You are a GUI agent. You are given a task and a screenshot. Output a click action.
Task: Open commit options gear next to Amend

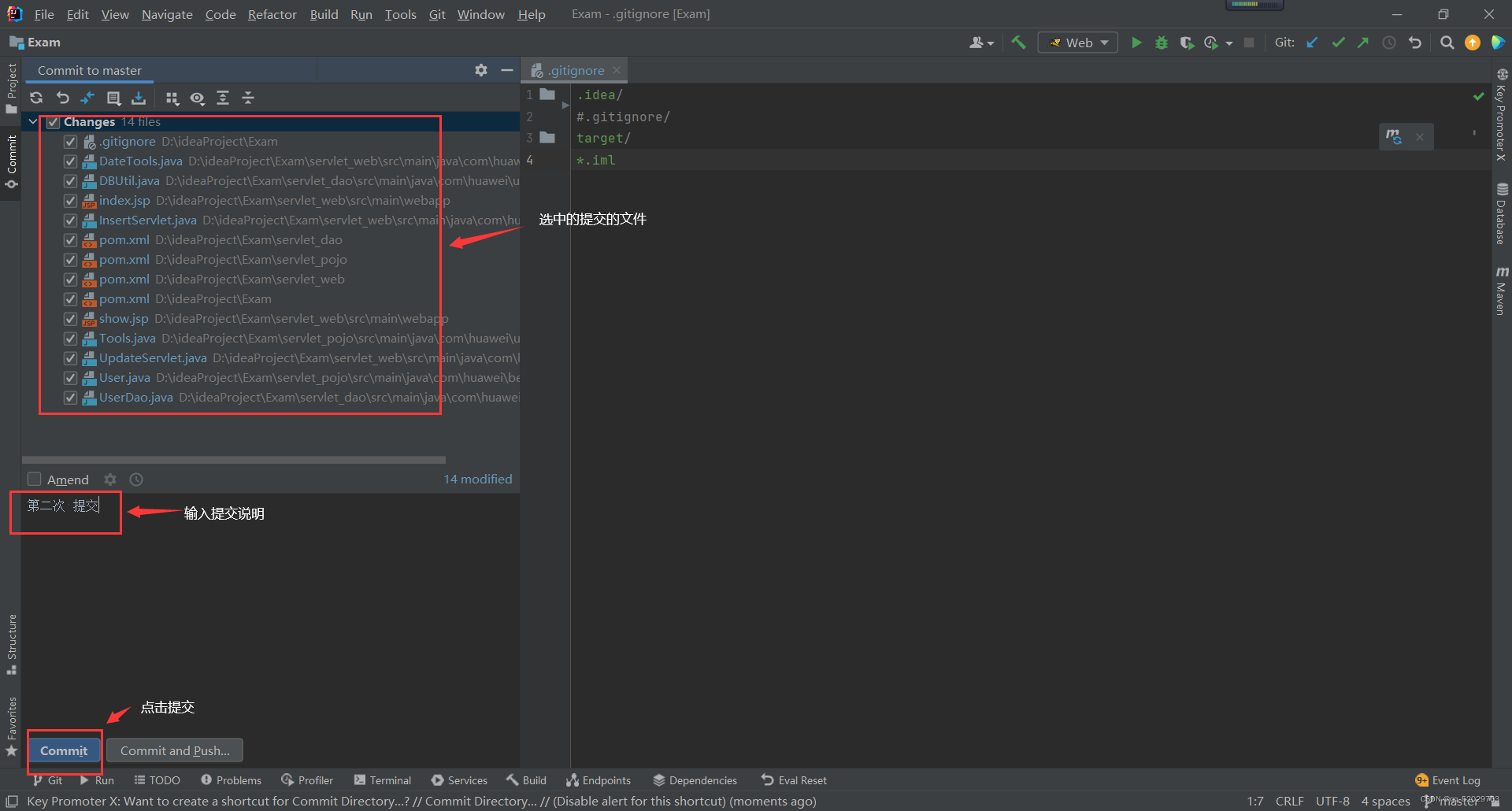[x=110, y=480]
